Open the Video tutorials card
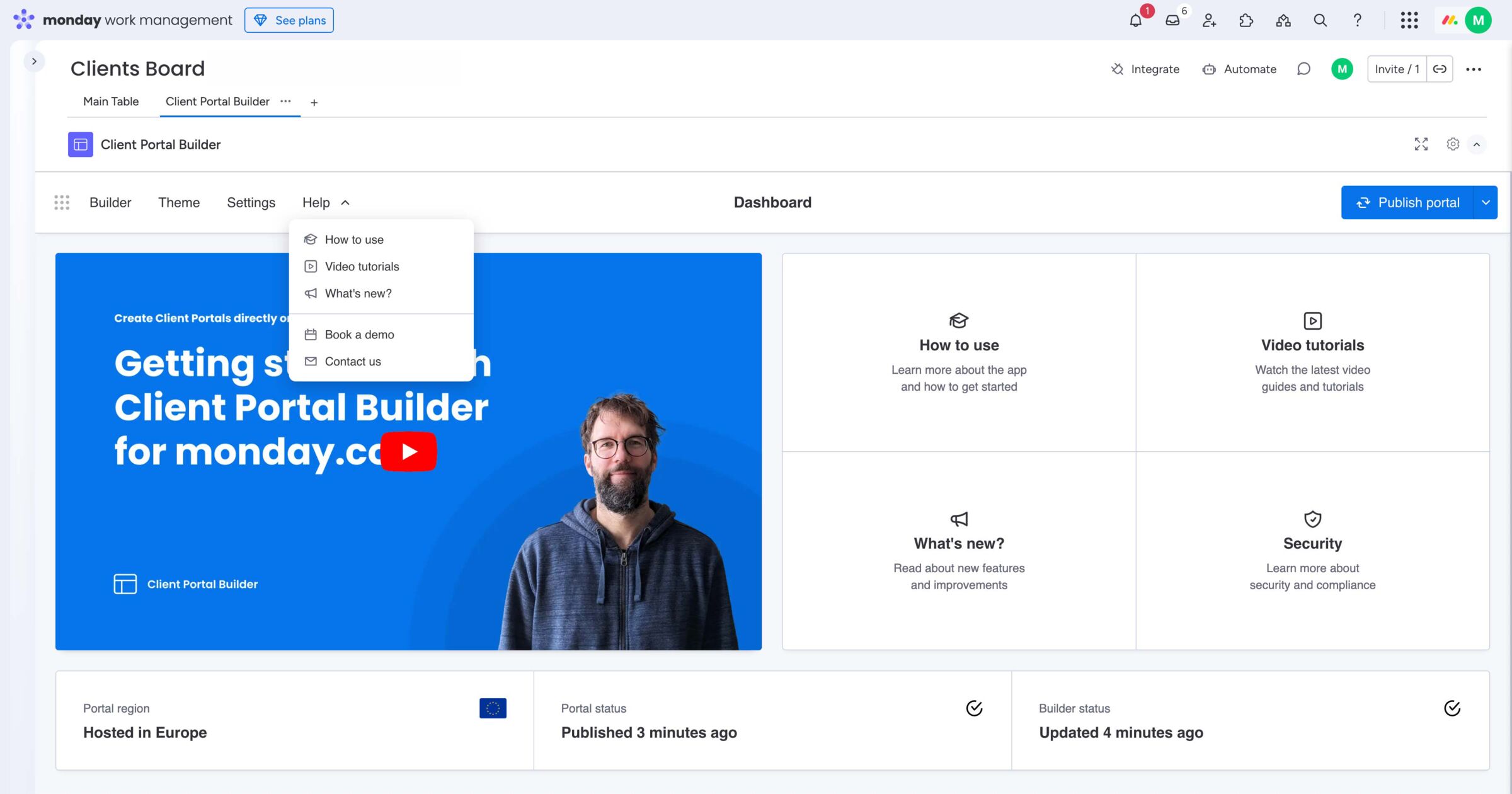The height and width of the screenshot is (794, 1512). coord(1312,353)
